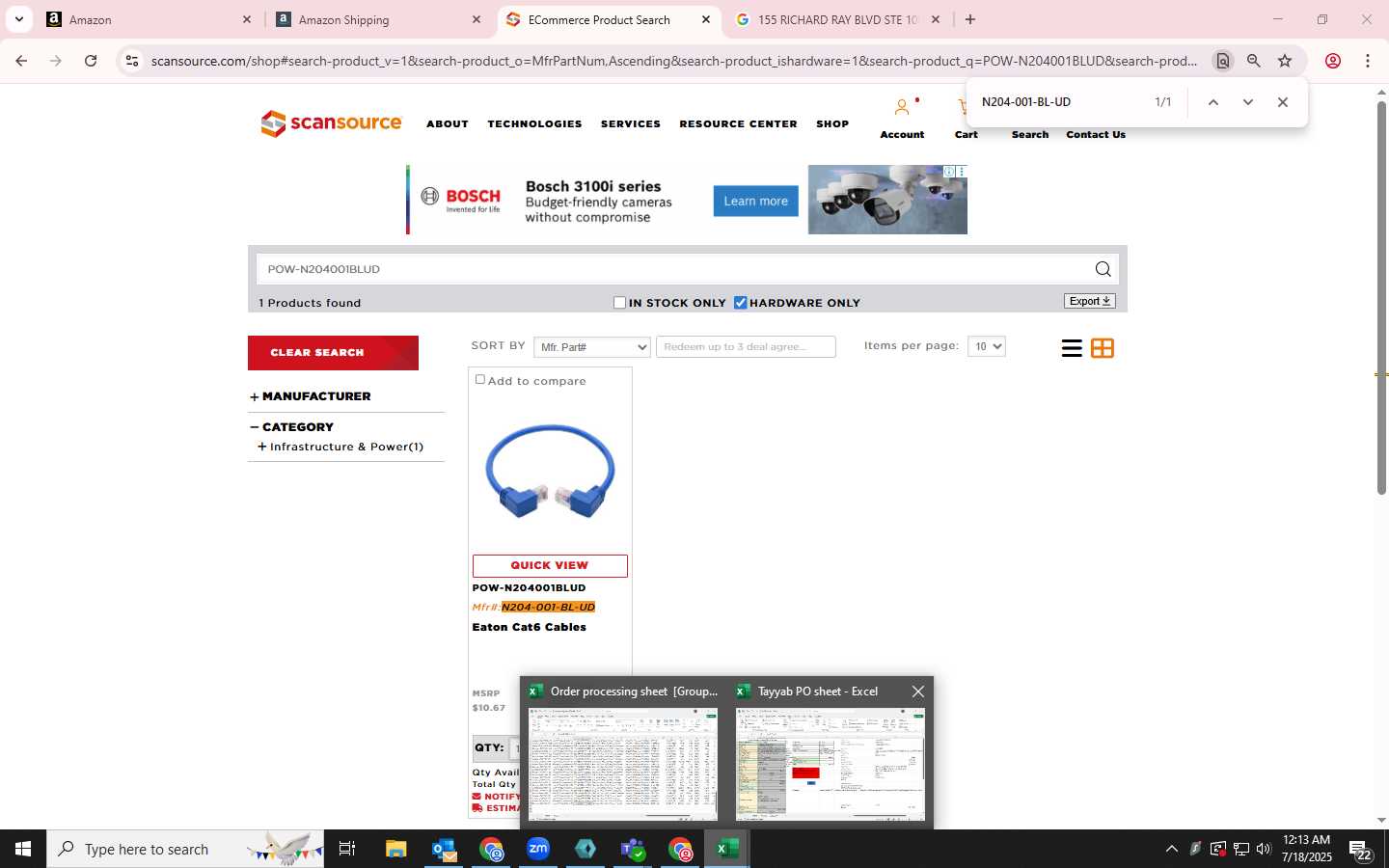Screen dimensions: 1389x868
Task: Open Zoom from taskbar
Action: [538, 849]
